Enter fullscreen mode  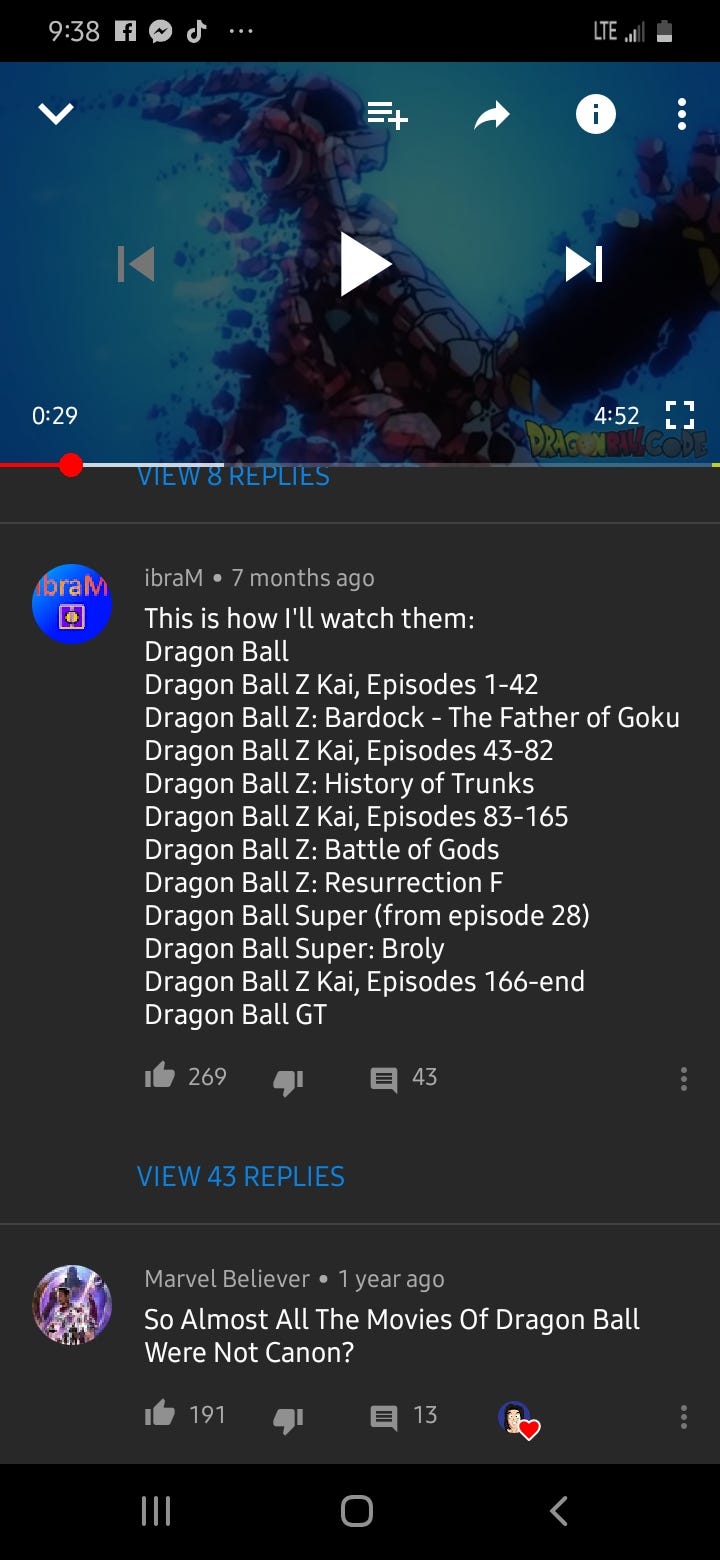click(679, 415)
